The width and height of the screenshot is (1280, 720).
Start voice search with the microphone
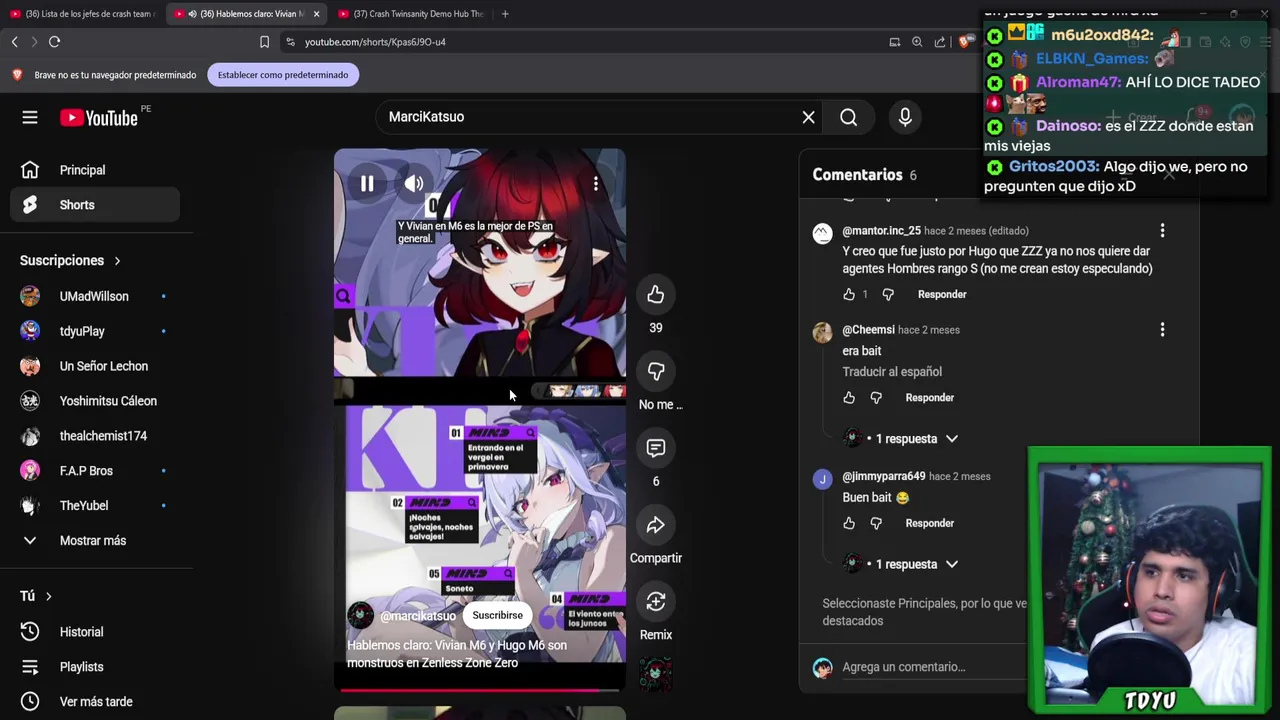[x=905, y=117]
